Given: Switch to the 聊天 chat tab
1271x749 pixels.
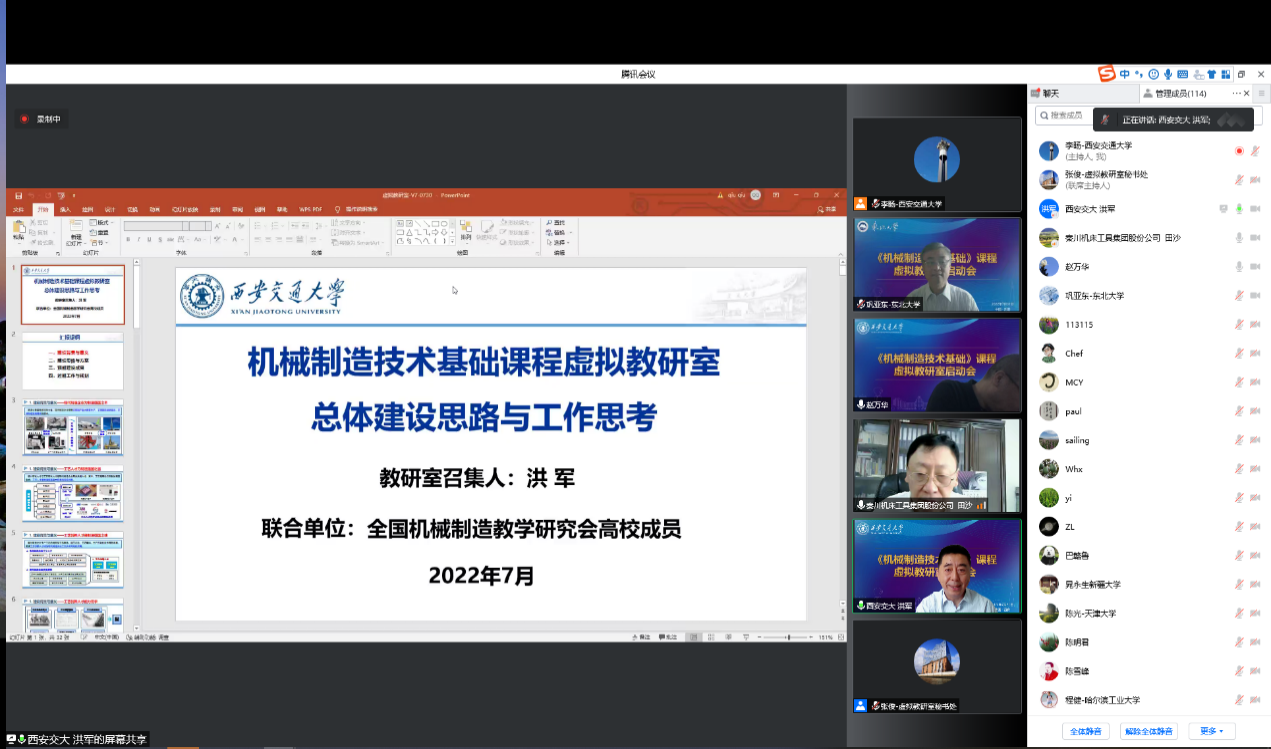Looking at the screenshot, I should click(x=1046, y=93).
